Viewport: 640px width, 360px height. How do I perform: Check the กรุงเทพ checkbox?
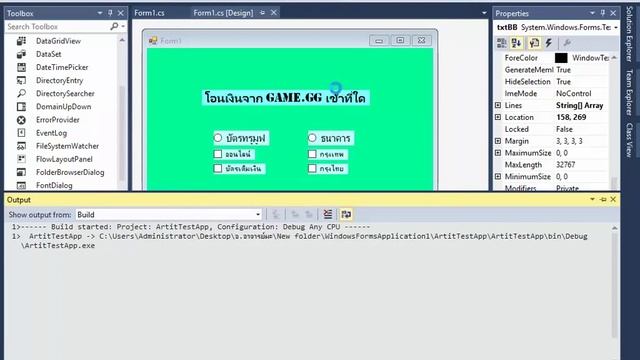312,154
